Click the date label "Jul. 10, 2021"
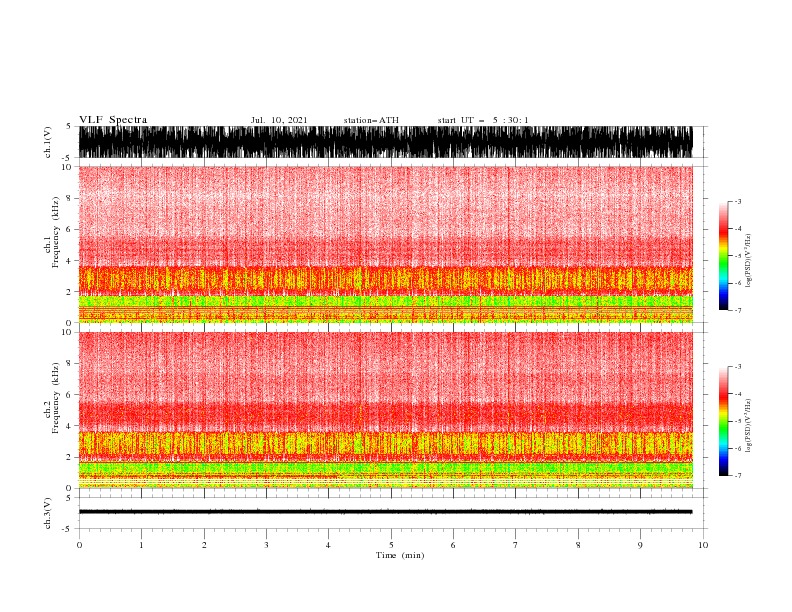The image size is (792, 612). click(x=279, y=120)
